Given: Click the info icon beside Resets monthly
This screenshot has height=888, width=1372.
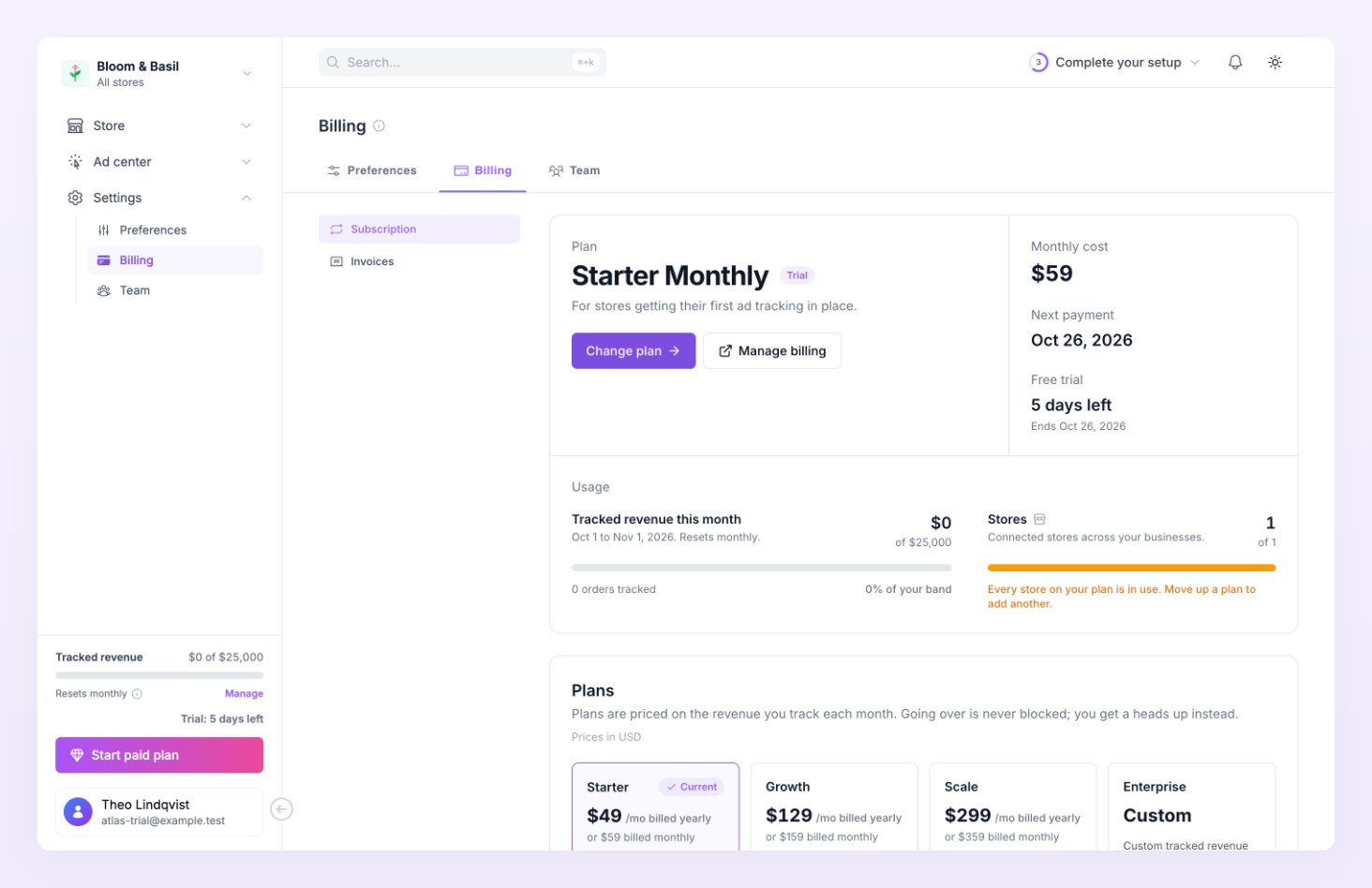Looking at the screenshot, I should pyautogui.click(x=137, y=694).
